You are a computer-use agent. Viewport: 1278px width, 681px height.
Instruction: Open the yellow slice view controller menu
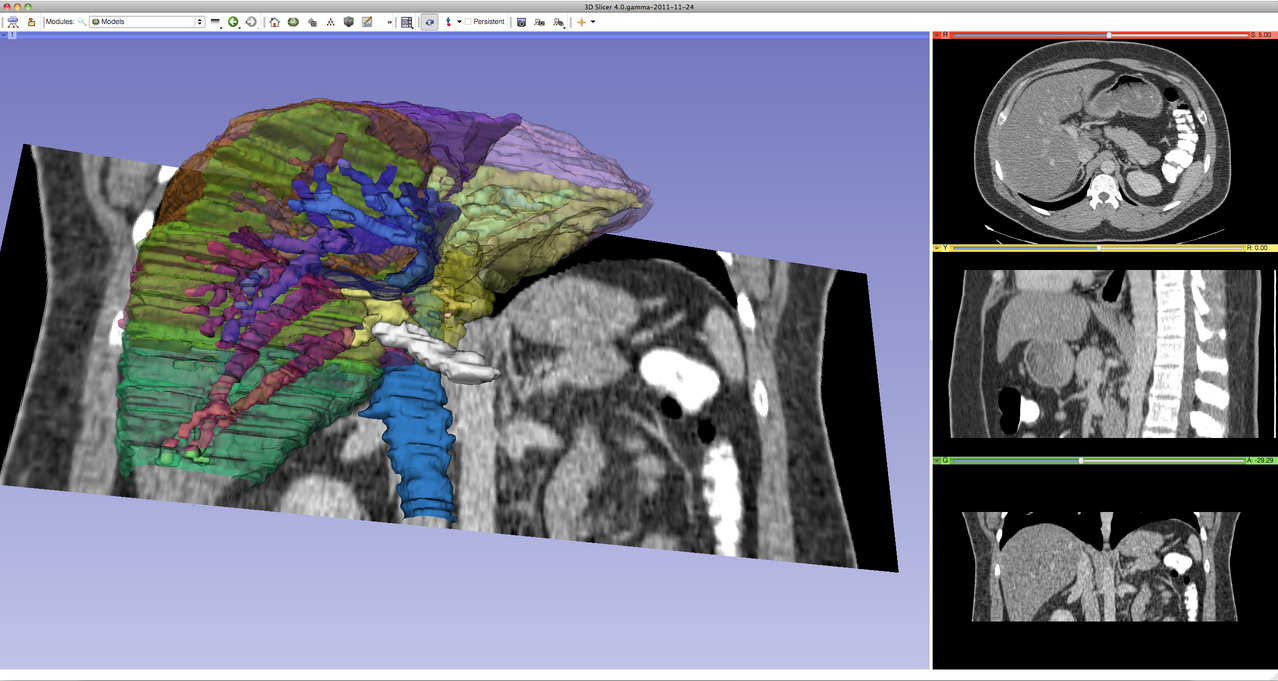[936, 247]
